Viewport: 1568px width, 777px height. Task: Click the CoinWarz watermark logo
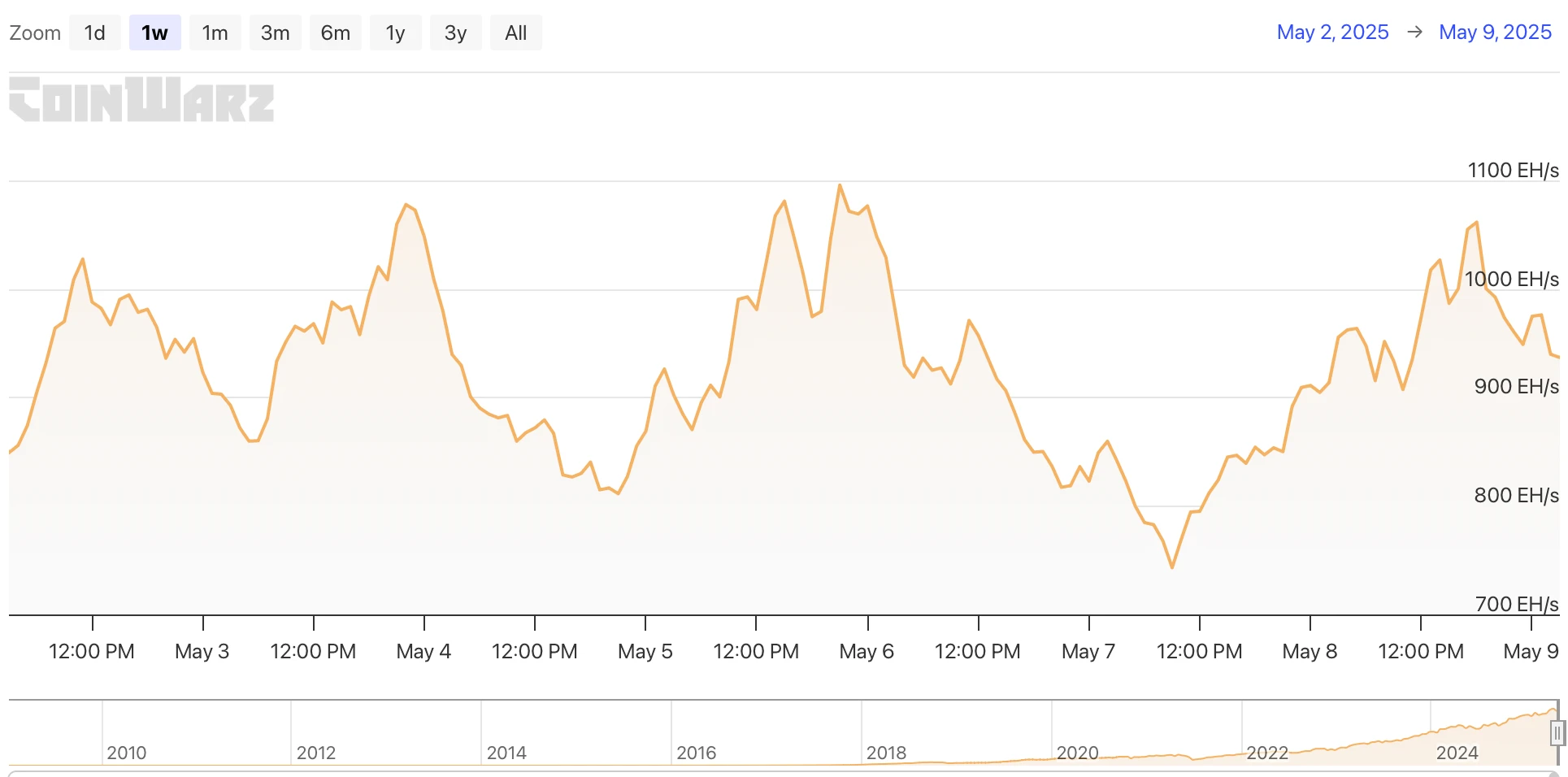pos(141,100)
